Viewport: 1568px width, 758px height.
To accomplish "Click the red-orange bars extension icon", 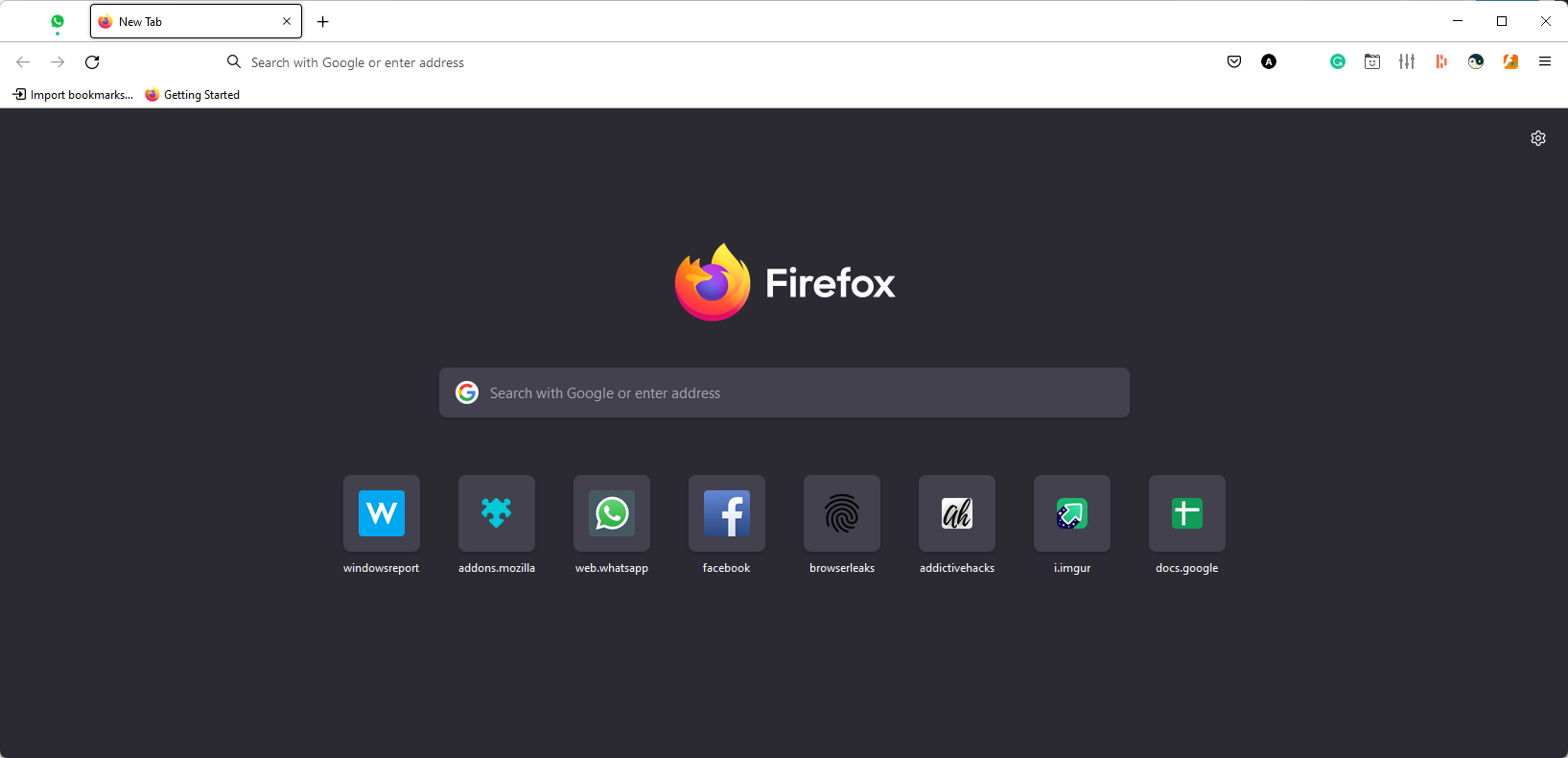I will pos(1441,61).
